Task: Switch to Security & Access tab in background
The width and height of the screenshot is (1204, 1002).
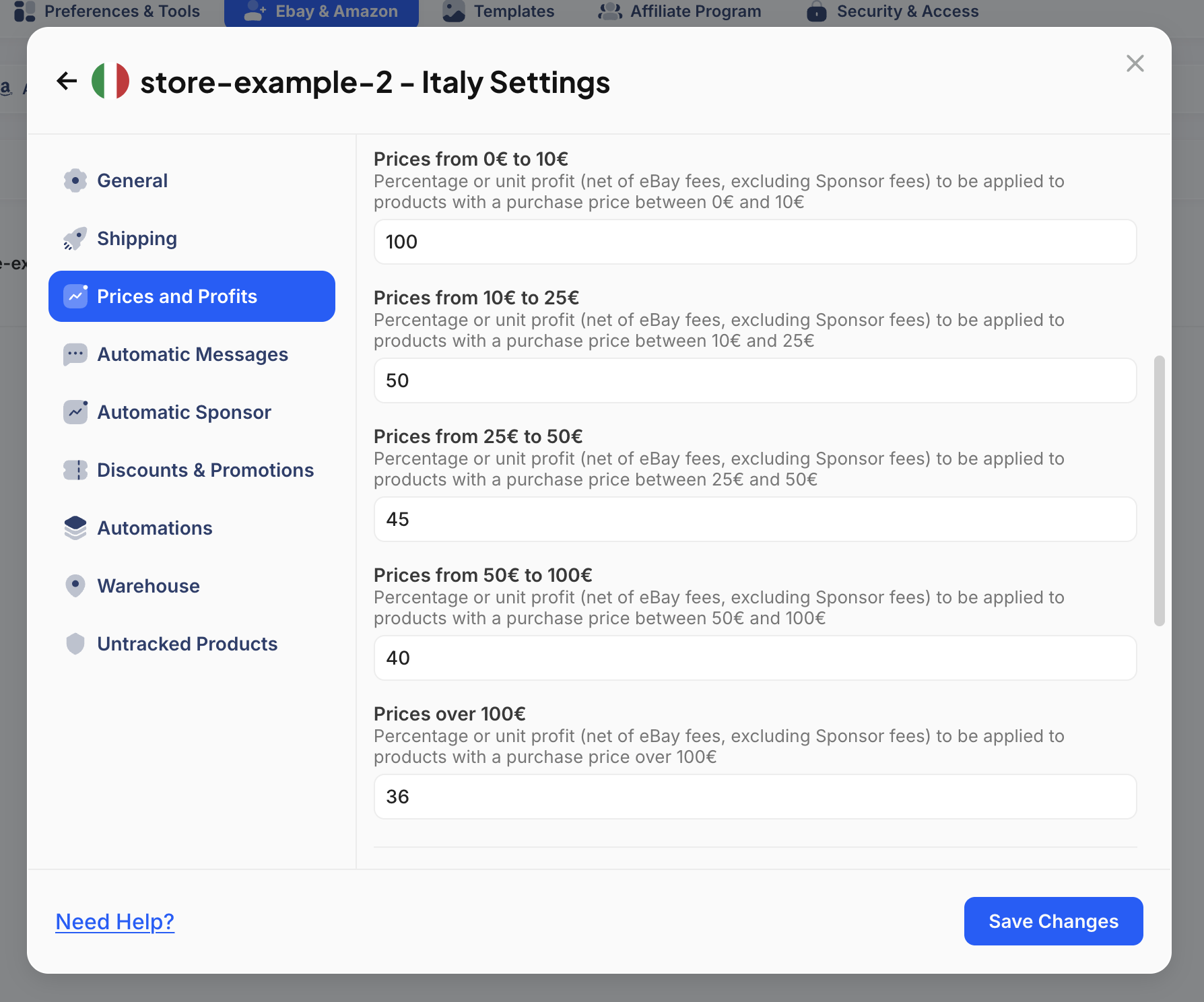Action: point(893,11)
